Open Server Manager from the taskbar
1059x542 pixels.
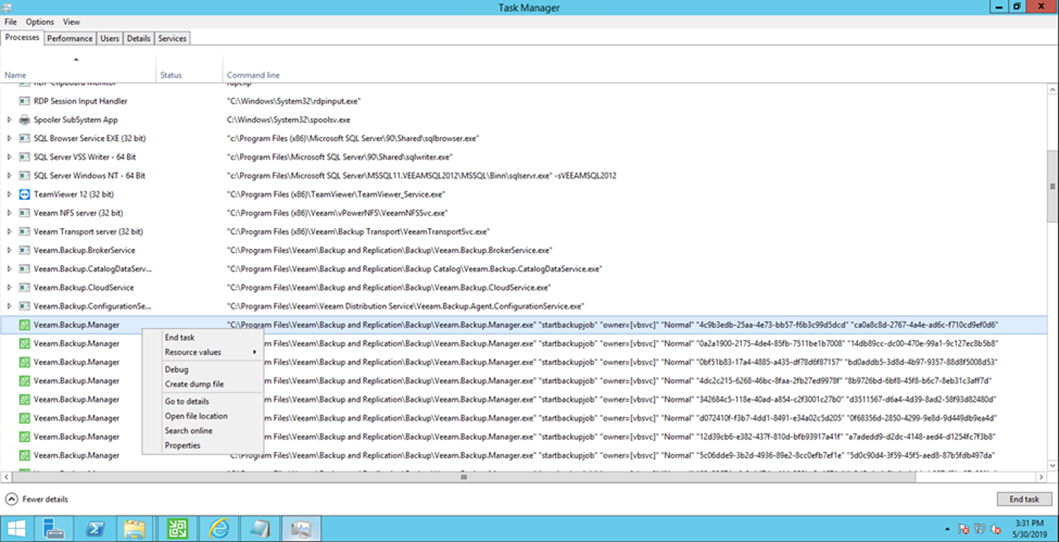[53, 529]
